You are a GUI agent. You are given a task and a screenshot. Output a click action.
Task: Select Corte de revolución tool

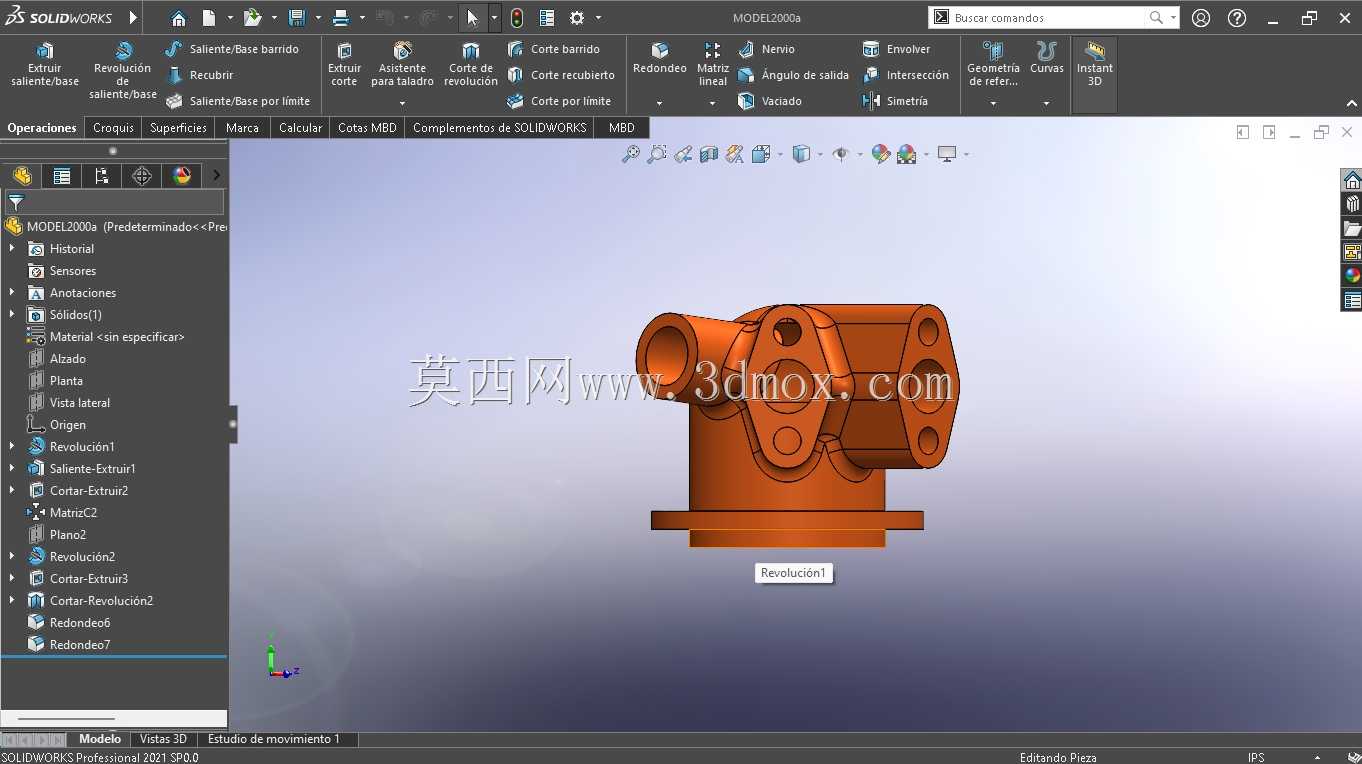click(471, 65)
